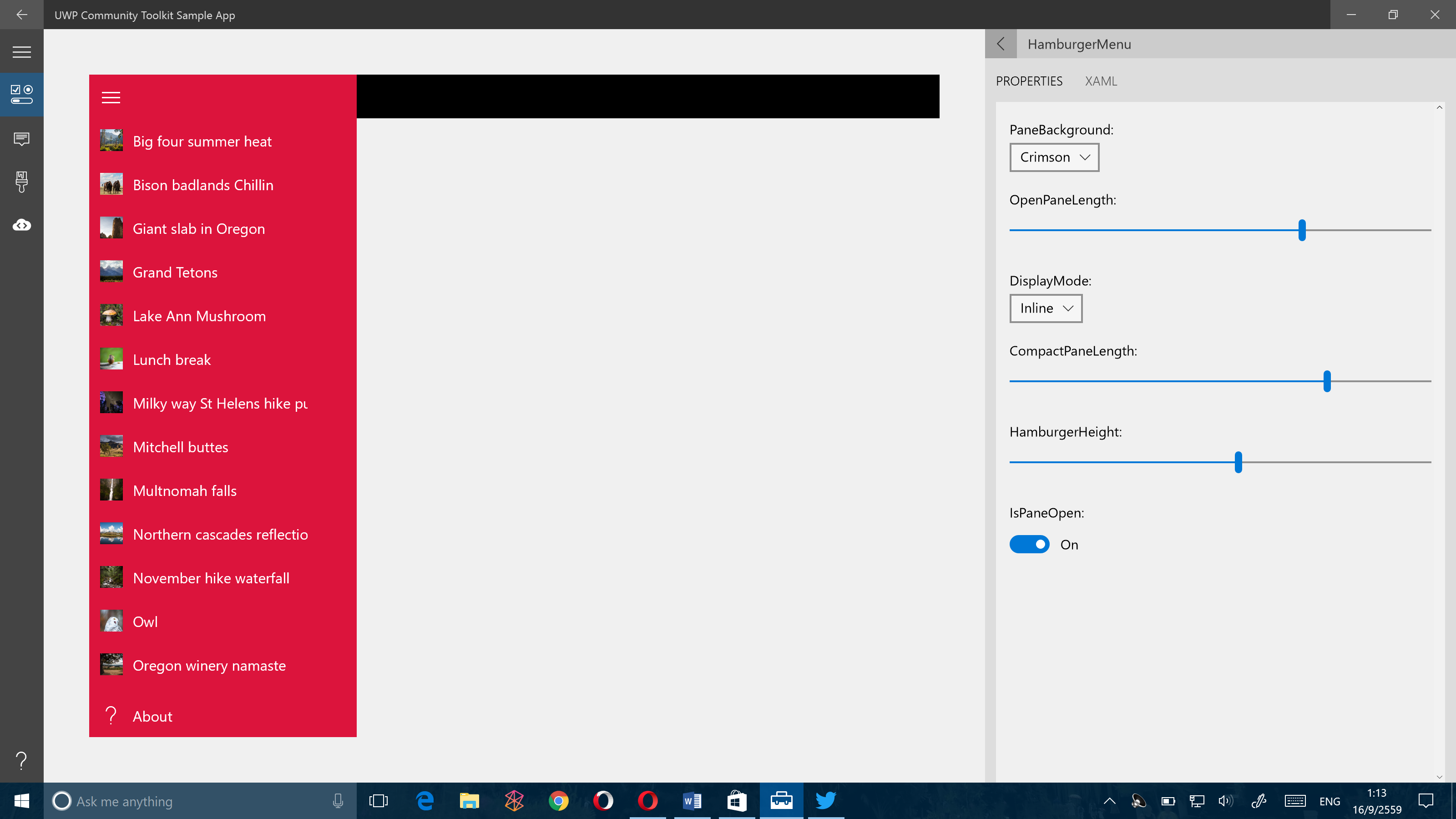
Task: Click the ENG language indicator
Action: (1330, 801)
